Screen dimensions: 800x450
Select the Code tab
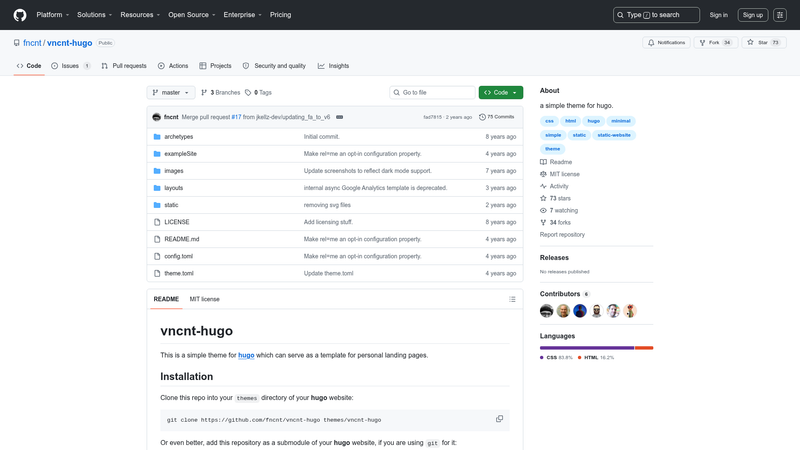pos(29,66)
